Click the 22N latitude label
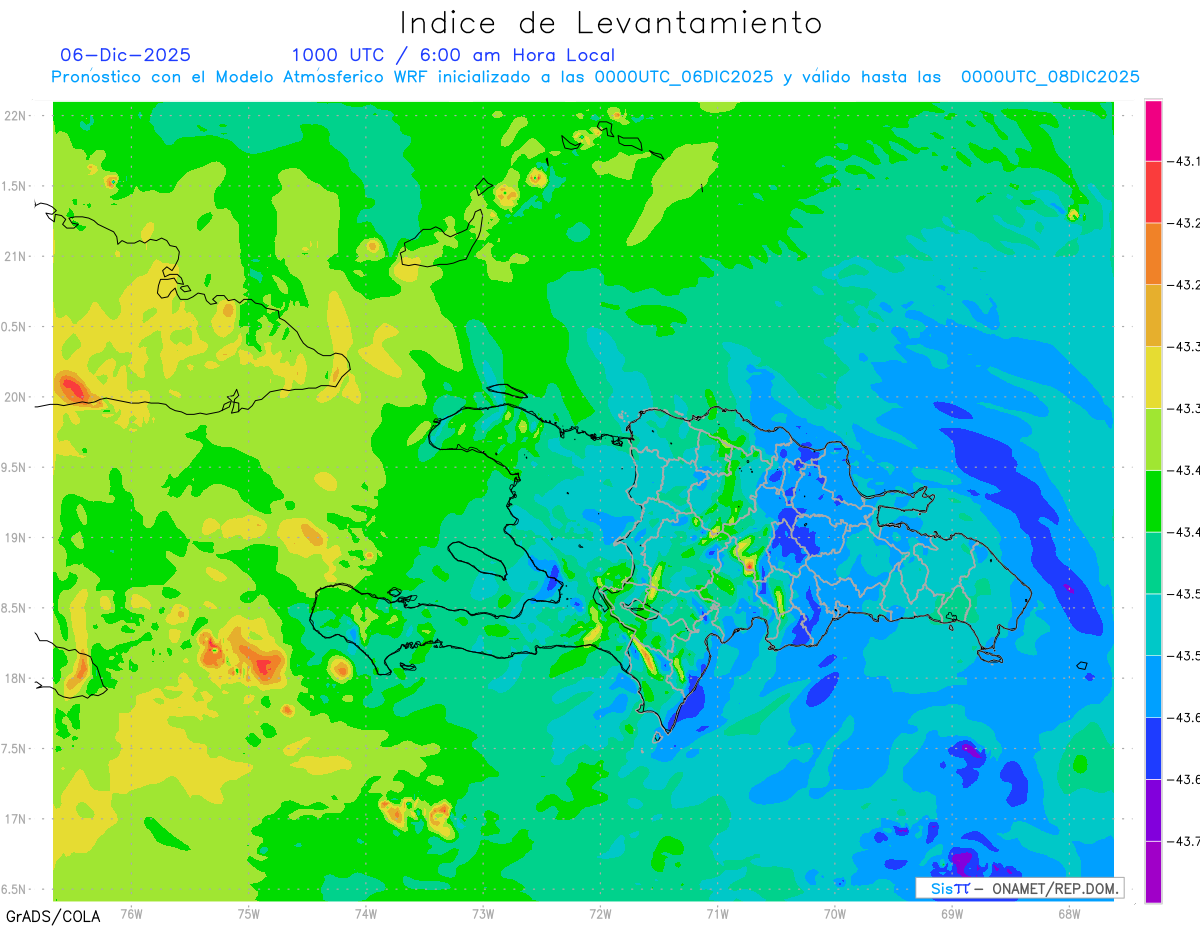 (17, 116)
